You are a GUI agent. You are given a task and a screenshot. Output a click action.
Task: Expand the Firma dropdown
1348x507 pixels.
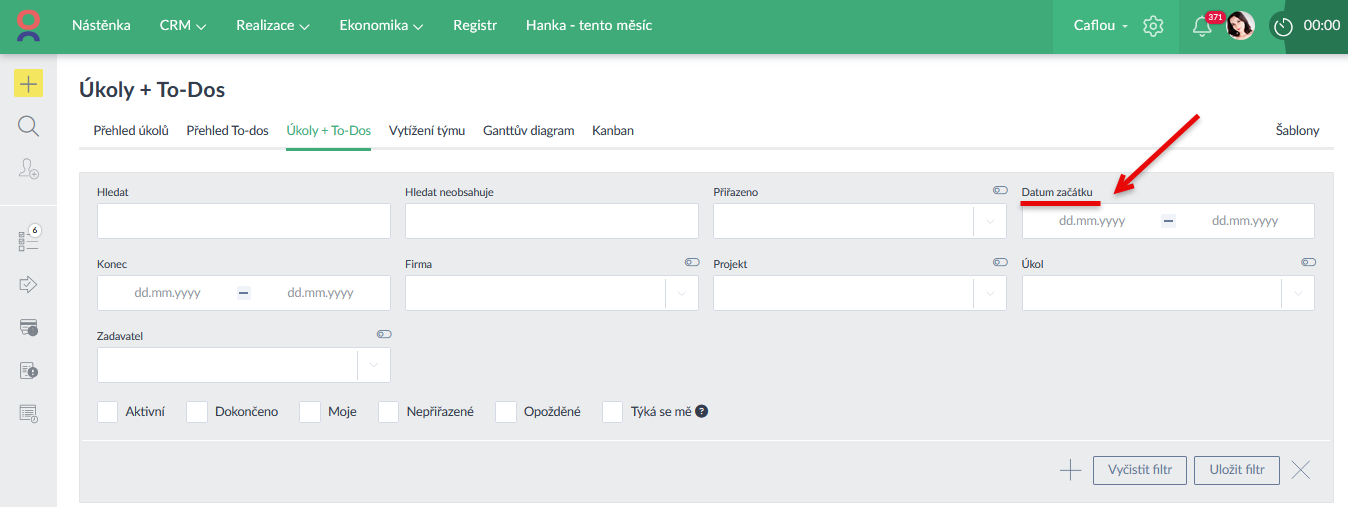(682, 293)
